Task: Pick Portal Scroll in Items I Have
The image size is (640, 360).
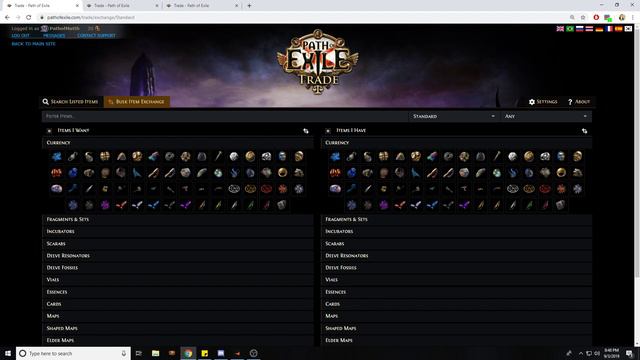Action: click(x=448, y=173)
